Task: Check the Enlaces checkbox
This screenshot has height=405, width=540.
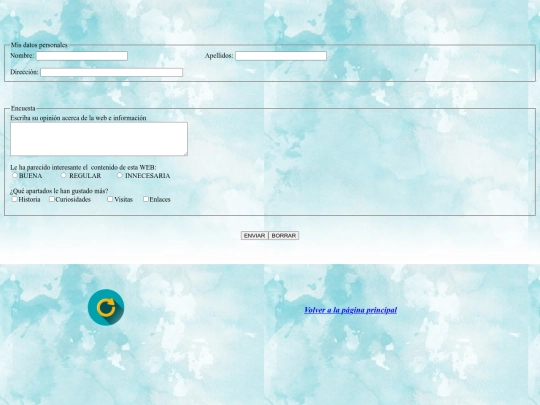Action: [146, 199]
